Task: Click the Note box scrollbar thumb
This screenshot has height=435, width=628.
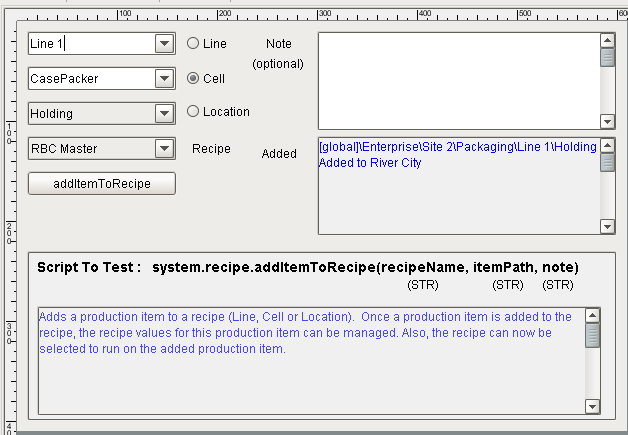Action: tap(607, 57)
